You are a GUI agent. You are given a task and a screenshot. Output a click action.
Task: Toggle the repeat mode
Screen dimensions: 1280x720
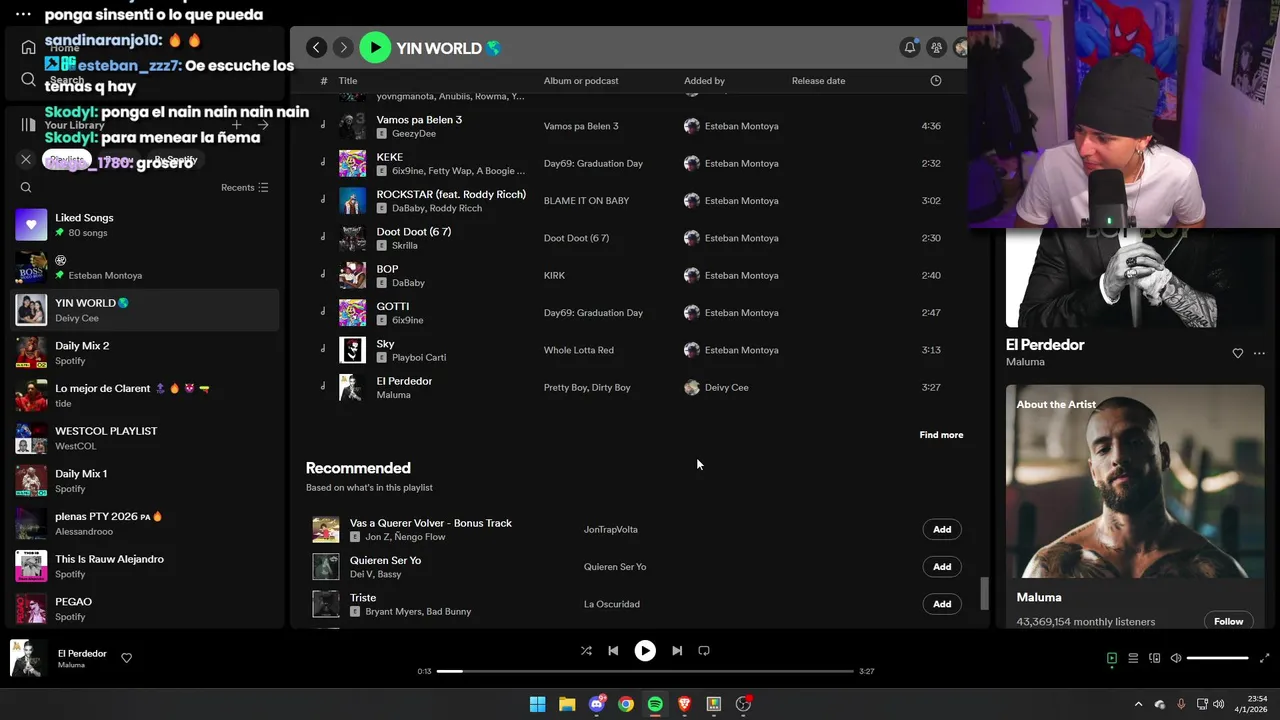pos(704,650)
